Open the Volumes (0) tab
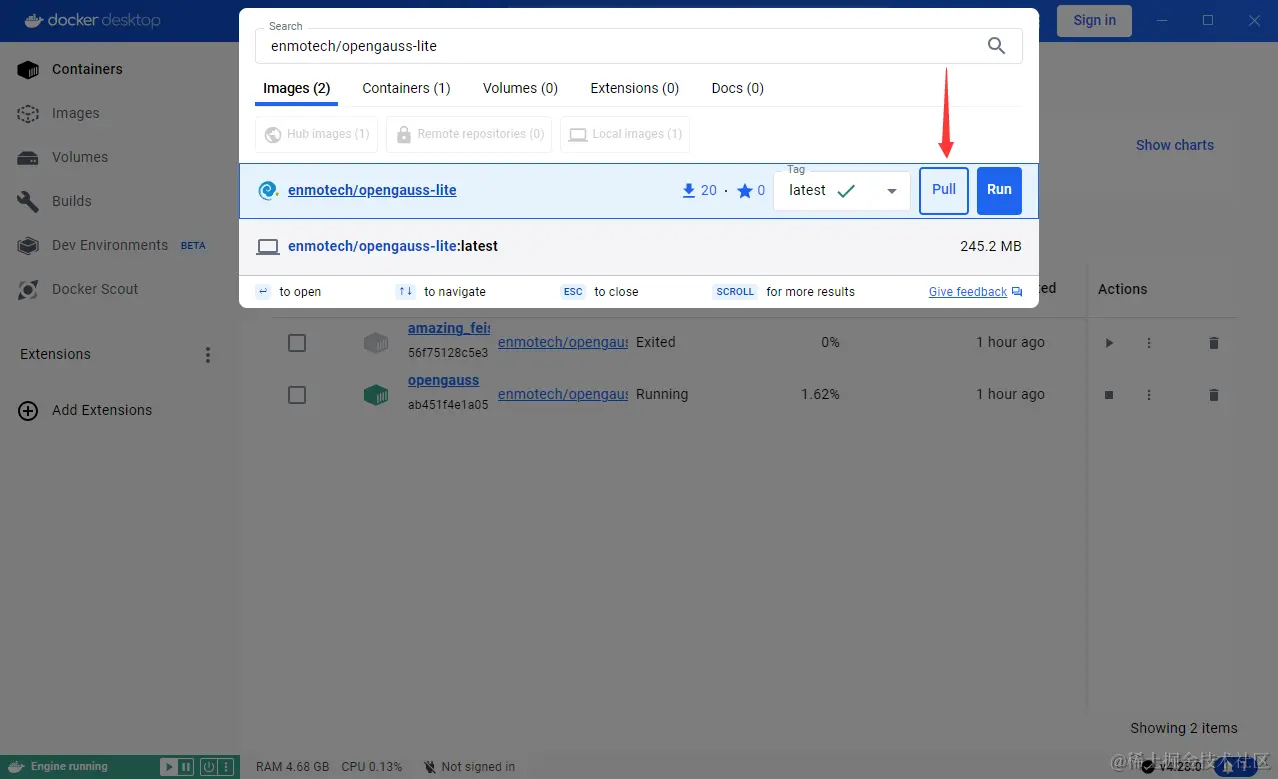 [x=520, y=88]
